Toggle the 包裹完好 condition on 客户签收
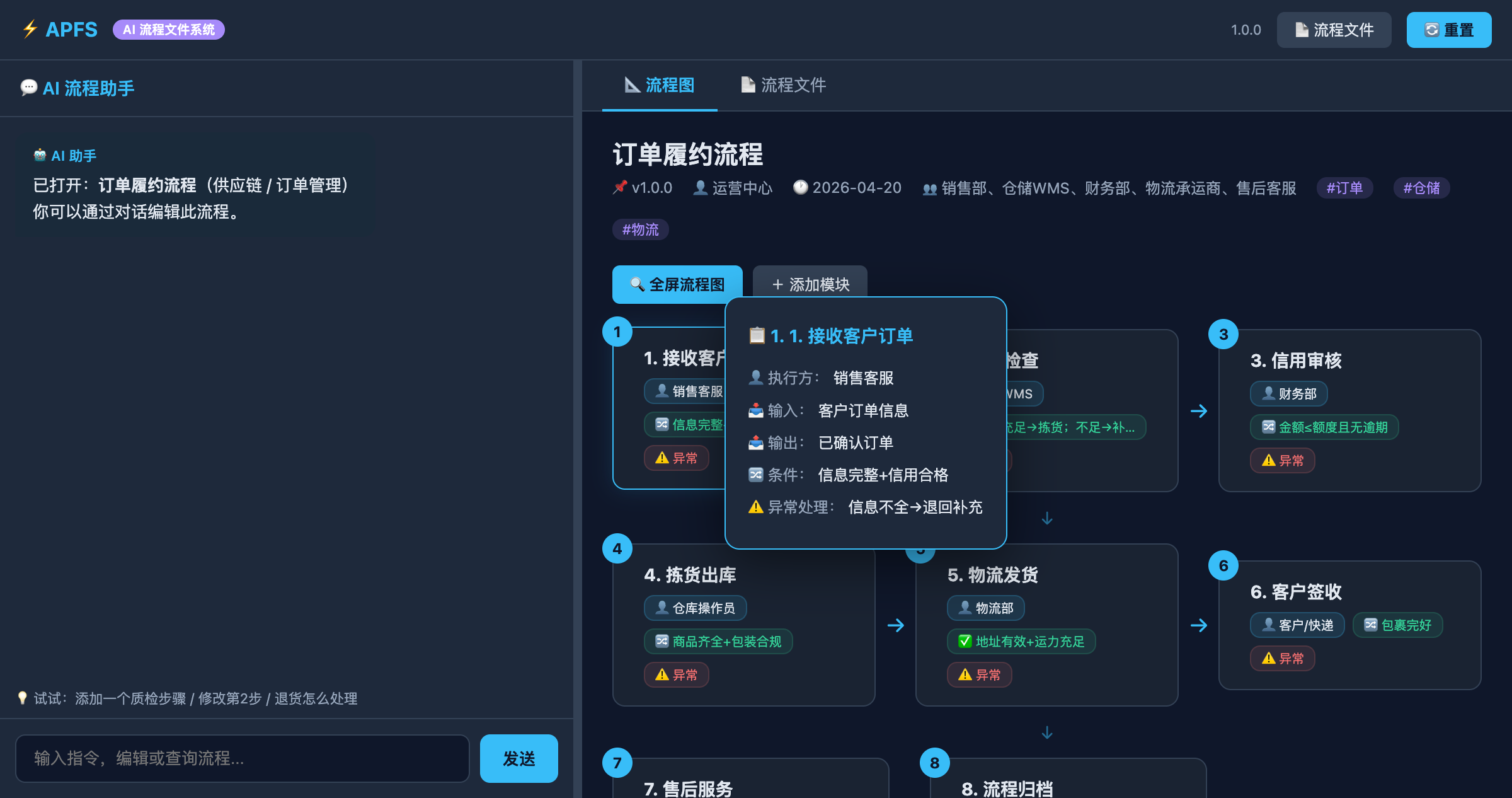This screenshot has height=798, width=1512. click(1398, 625)
